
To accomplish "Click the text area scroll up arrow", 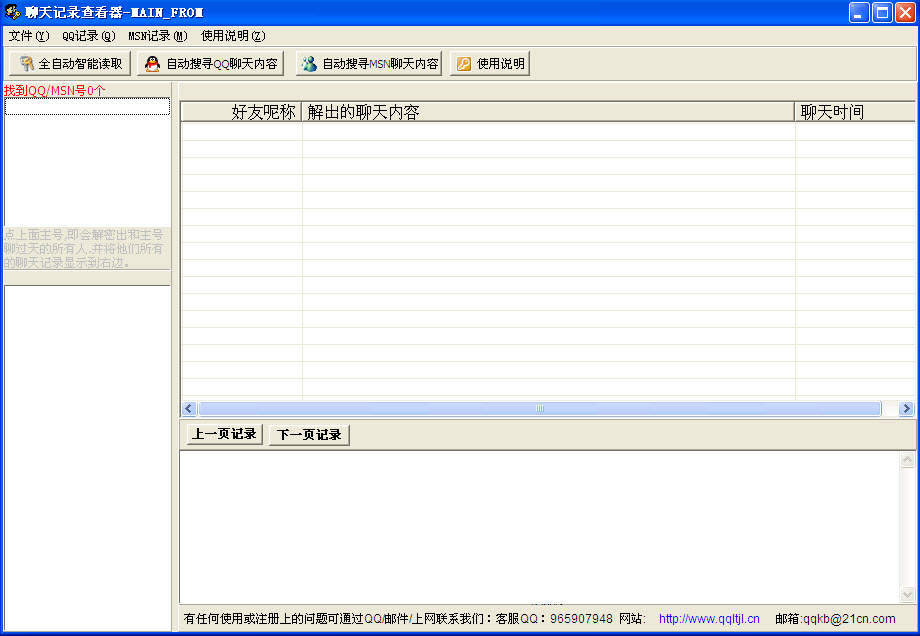I will pyautogui.click(x=907, y=459).
